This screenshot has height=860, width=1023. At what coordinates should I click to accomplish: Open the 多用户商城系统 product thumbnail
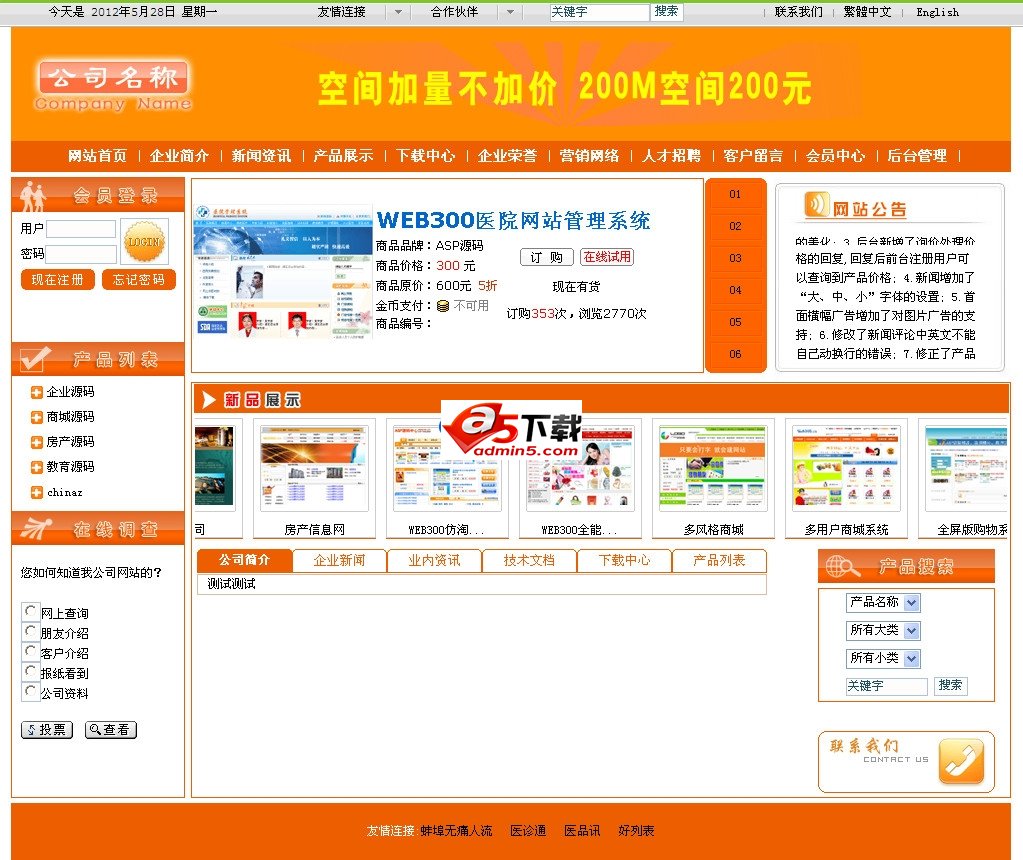(846, 468)
